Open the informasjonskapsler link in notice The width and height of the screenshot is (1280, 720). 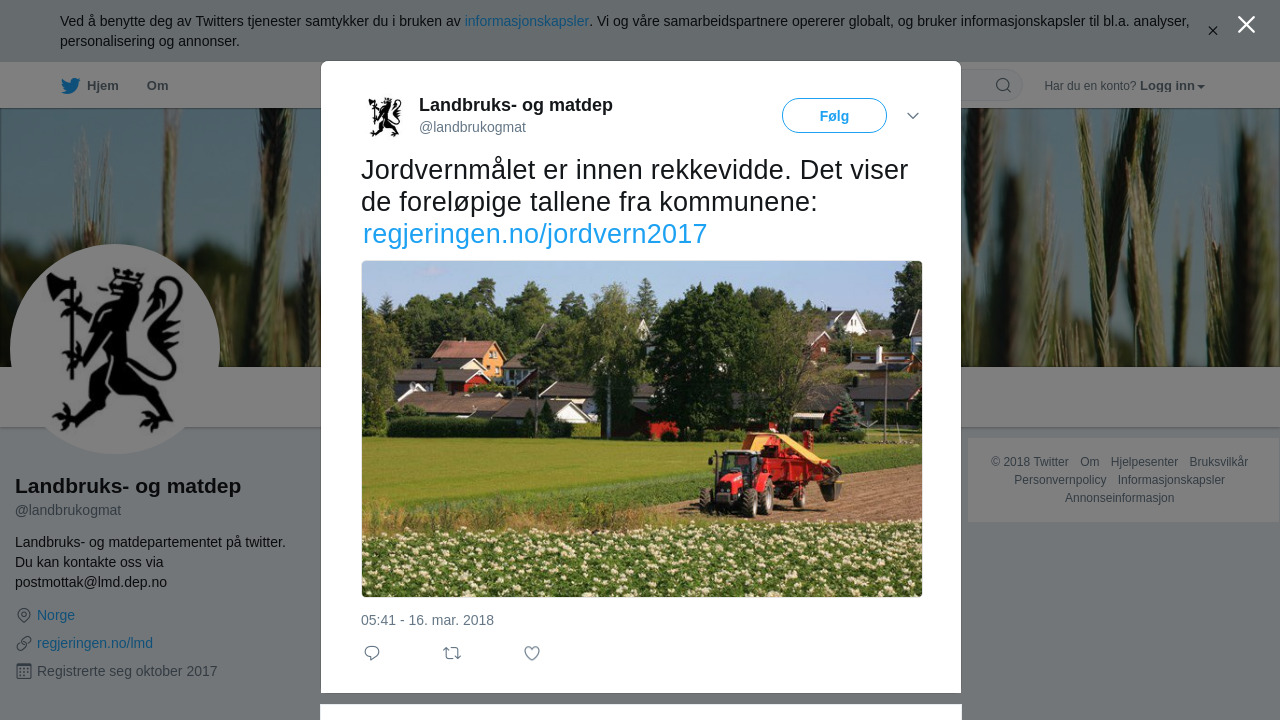click(527, 21)
